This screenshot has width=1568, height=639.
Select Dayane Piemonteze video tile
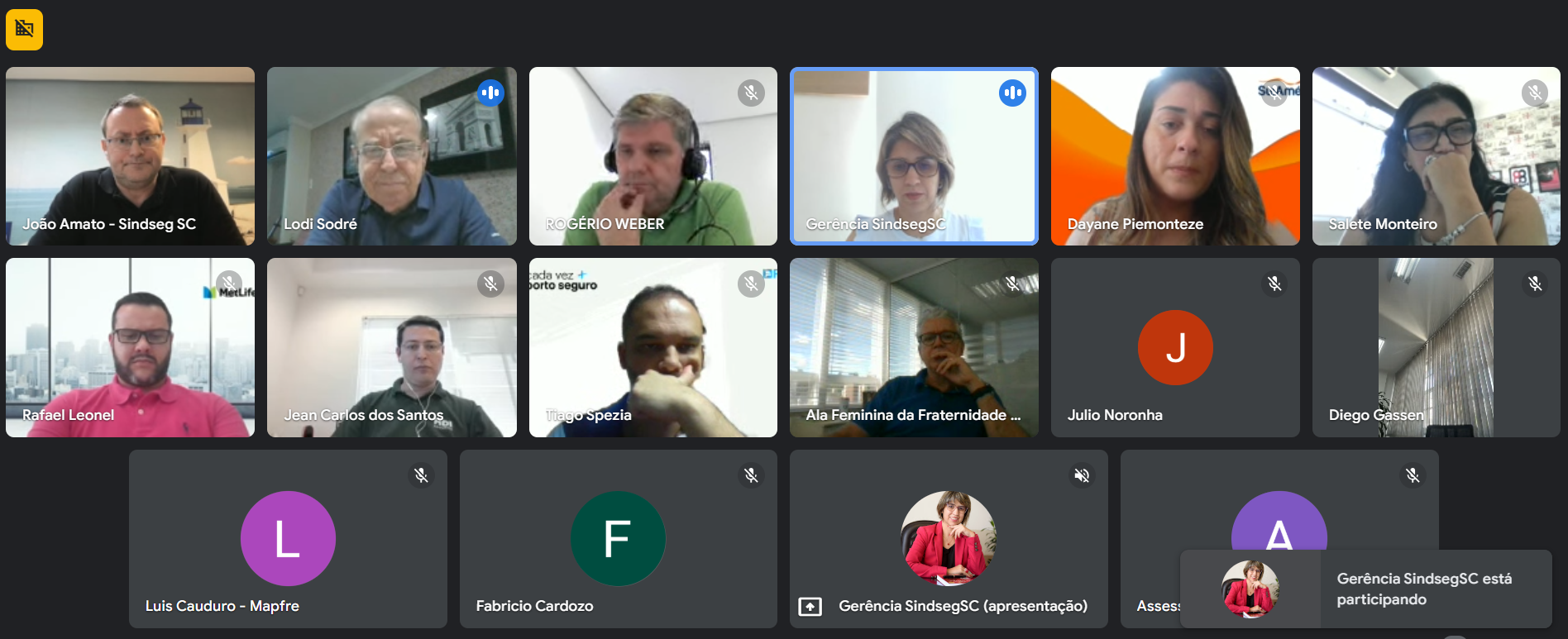1175,156
